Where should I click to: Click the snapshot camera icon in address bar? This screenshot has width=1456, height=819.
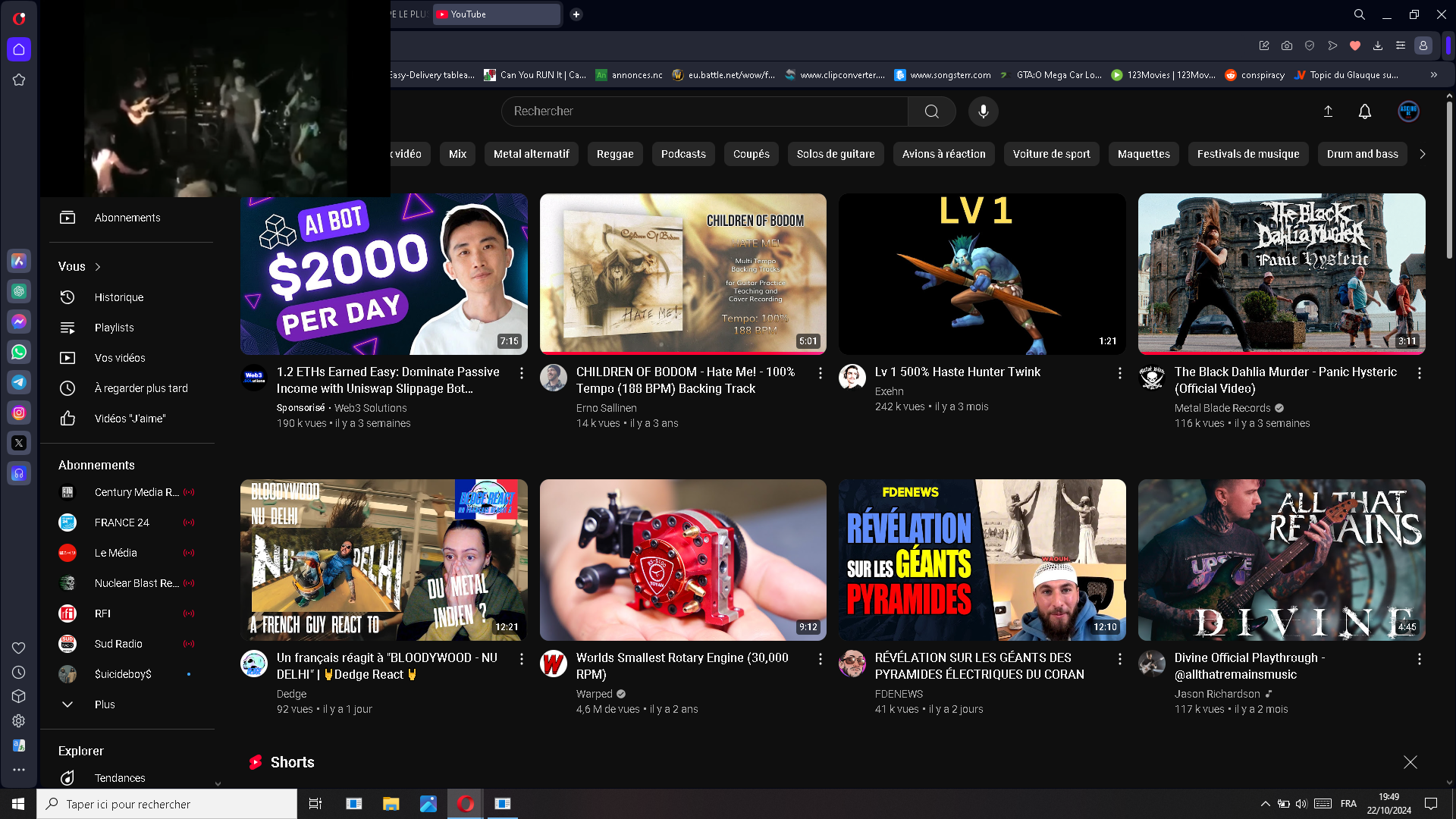coord(1287,45)
